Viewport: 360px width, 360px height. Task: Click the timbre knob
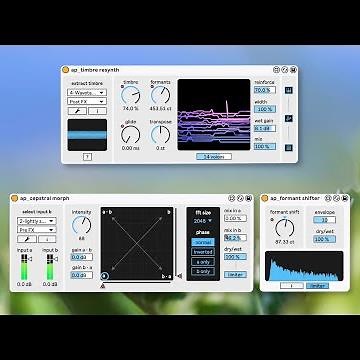pos(130,95)
